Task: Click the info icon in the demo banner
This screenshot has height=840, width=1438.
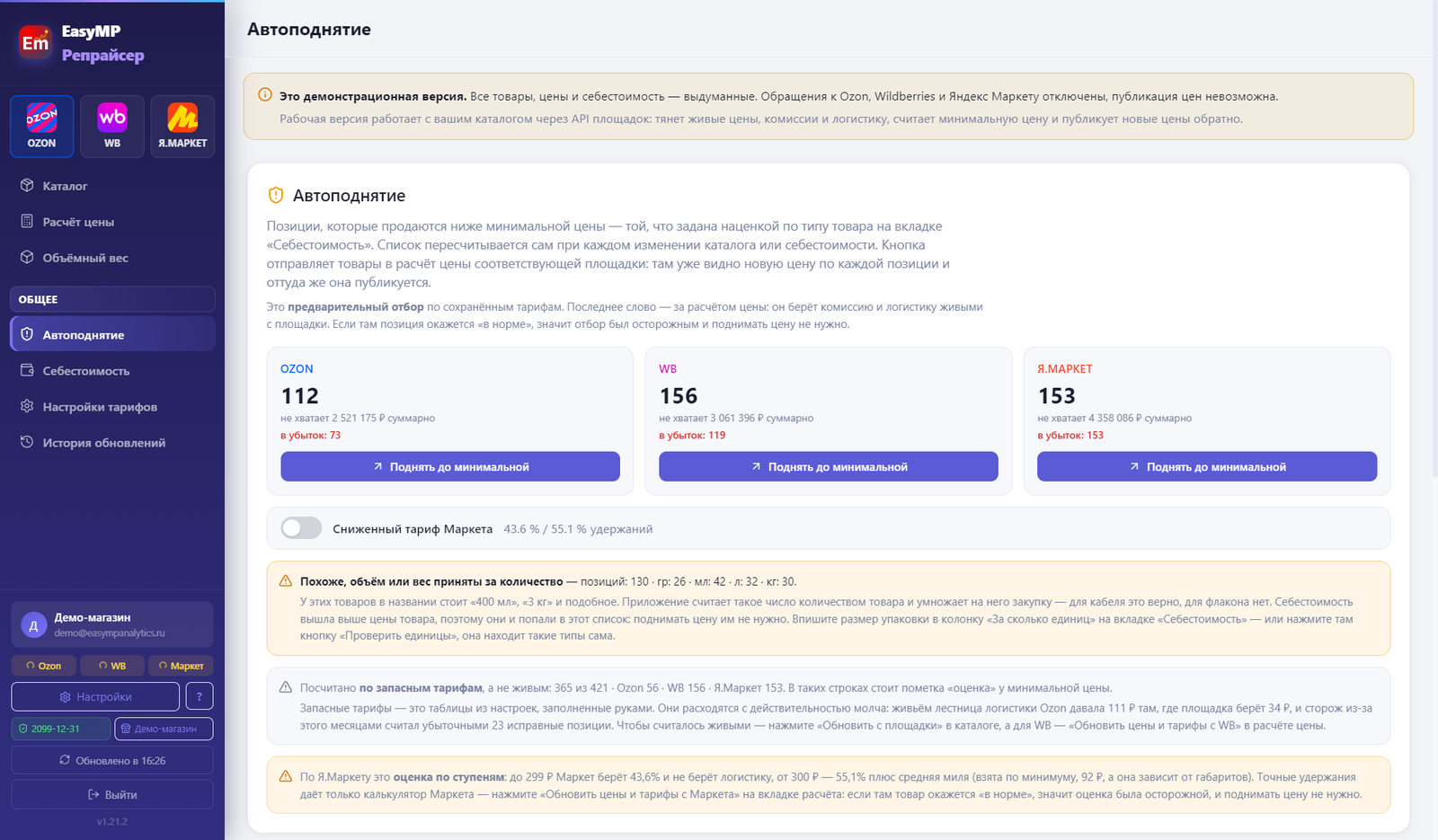Action: point(265,94)
